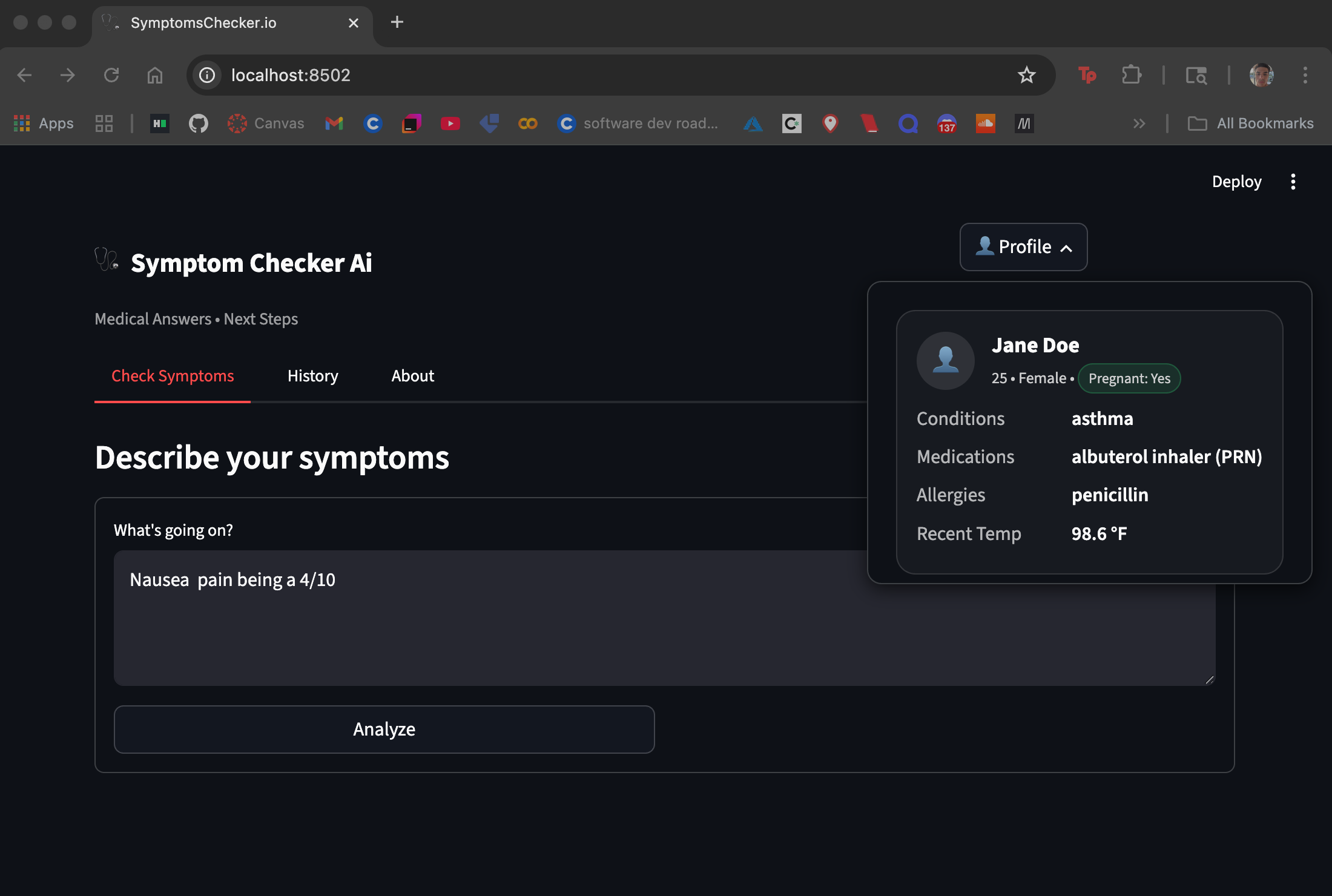Bookmark this page with star icon
Screen dimensions: 1332x896
point(1026,75)
